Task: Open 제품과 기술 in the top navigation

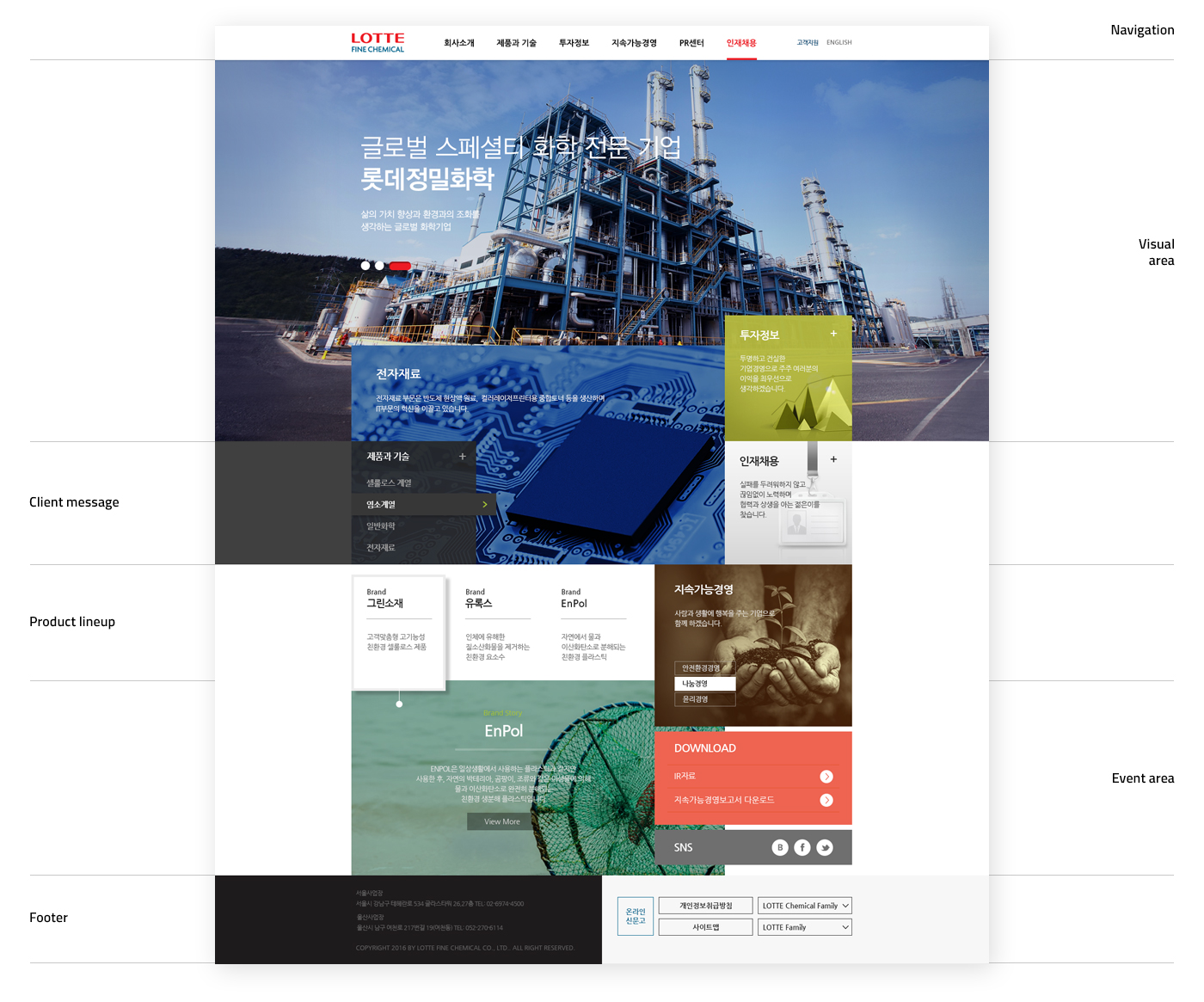Action: point(516,43)
